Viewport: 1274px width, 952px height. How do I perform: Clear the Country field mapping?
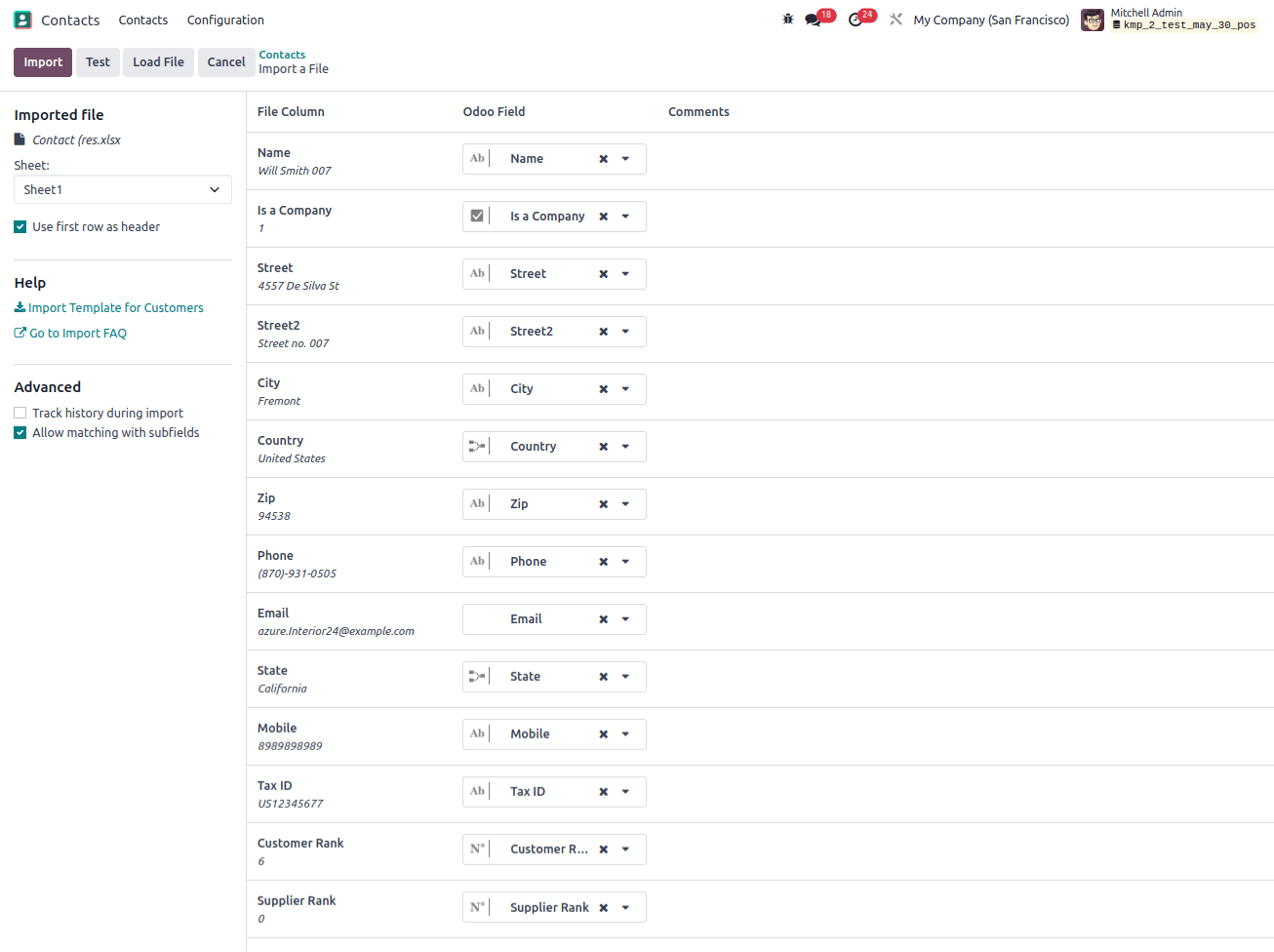604,447
